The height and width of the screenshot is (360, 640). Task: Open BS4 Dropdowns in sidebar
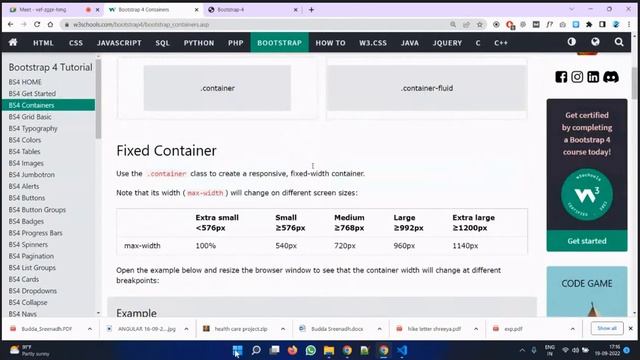(33, 291)
